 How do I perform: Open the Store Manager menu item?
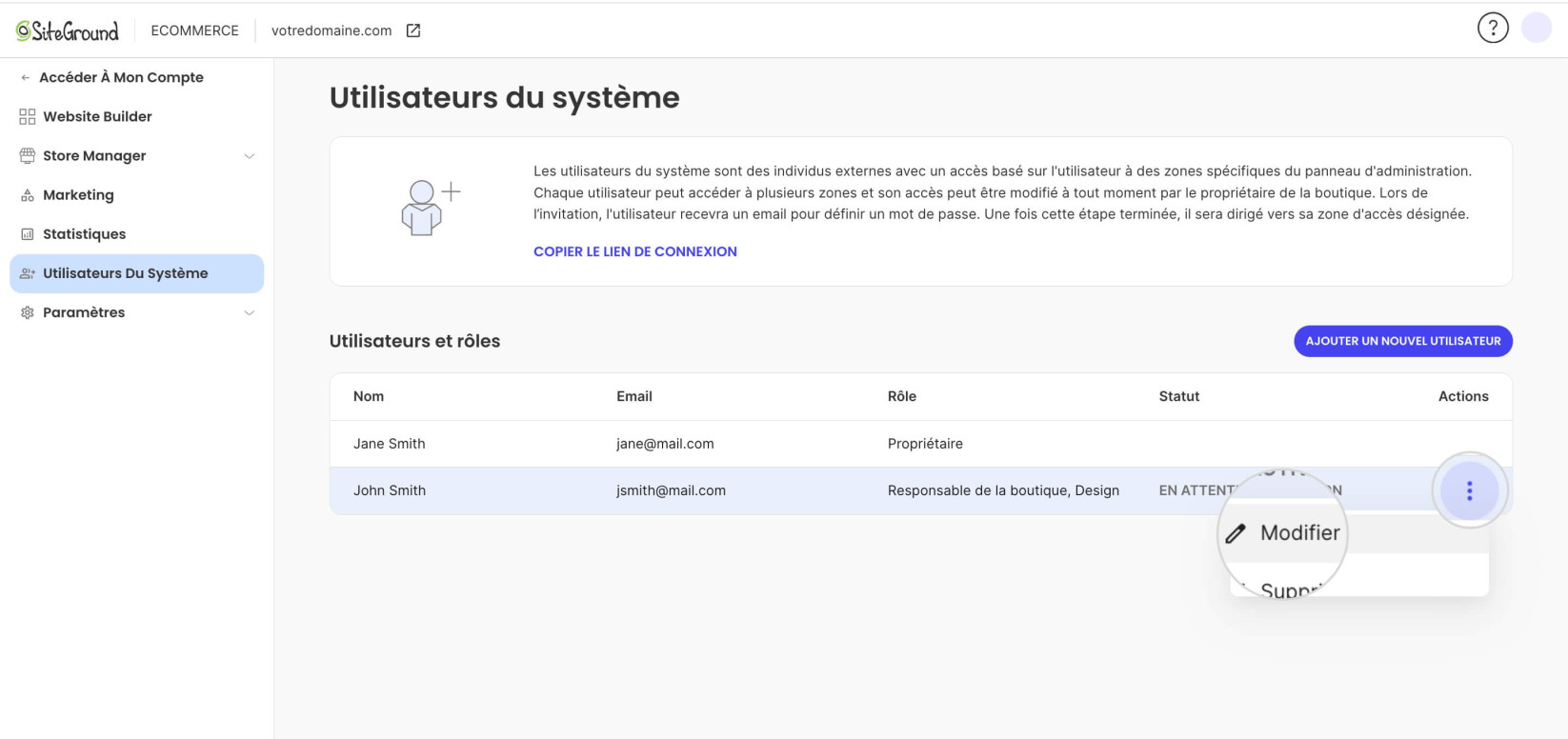click(94, 156)
